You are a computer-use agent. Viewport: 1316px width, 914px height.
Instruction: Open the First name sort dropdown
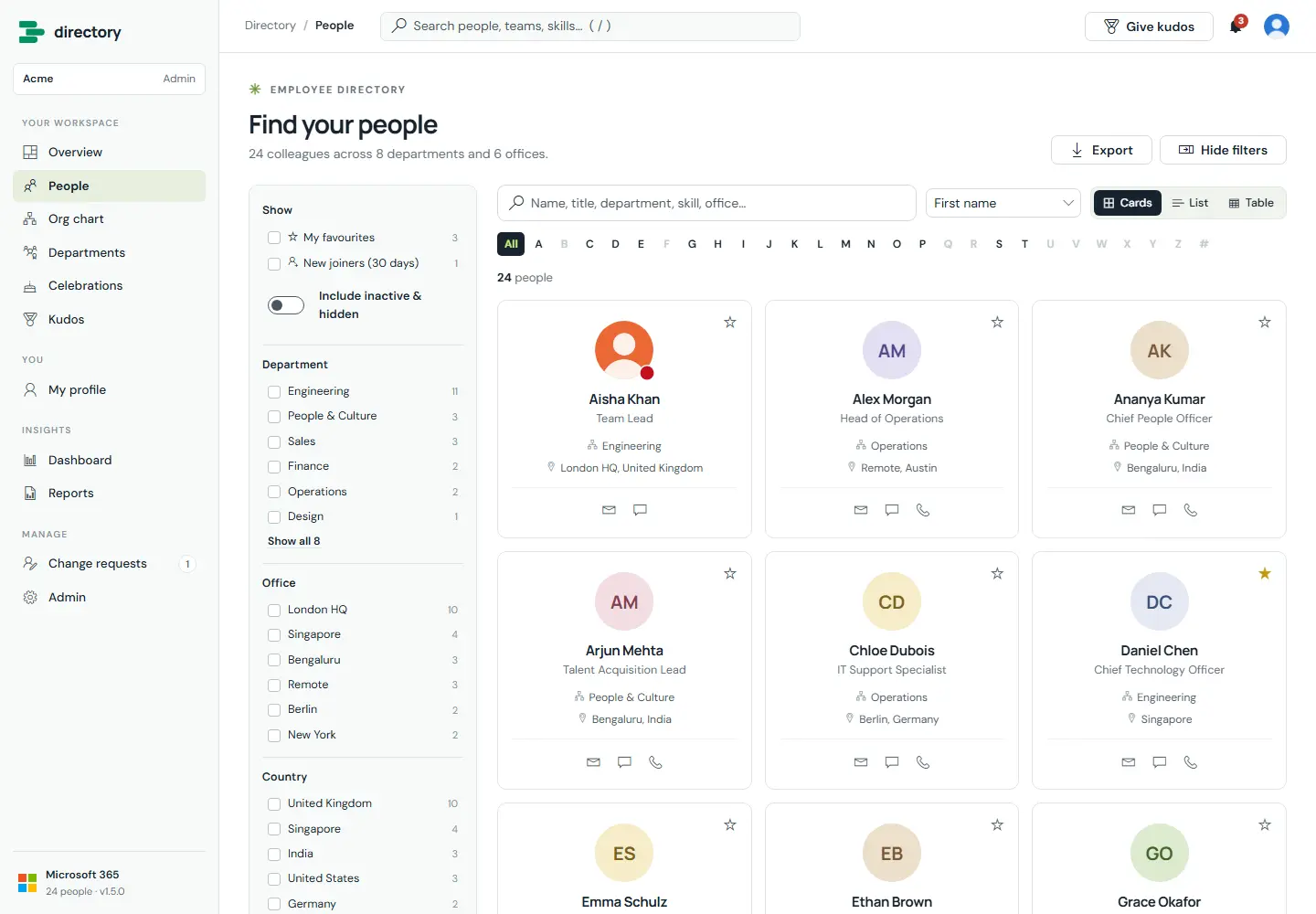pyautogui.click(x=1003, y=203)
